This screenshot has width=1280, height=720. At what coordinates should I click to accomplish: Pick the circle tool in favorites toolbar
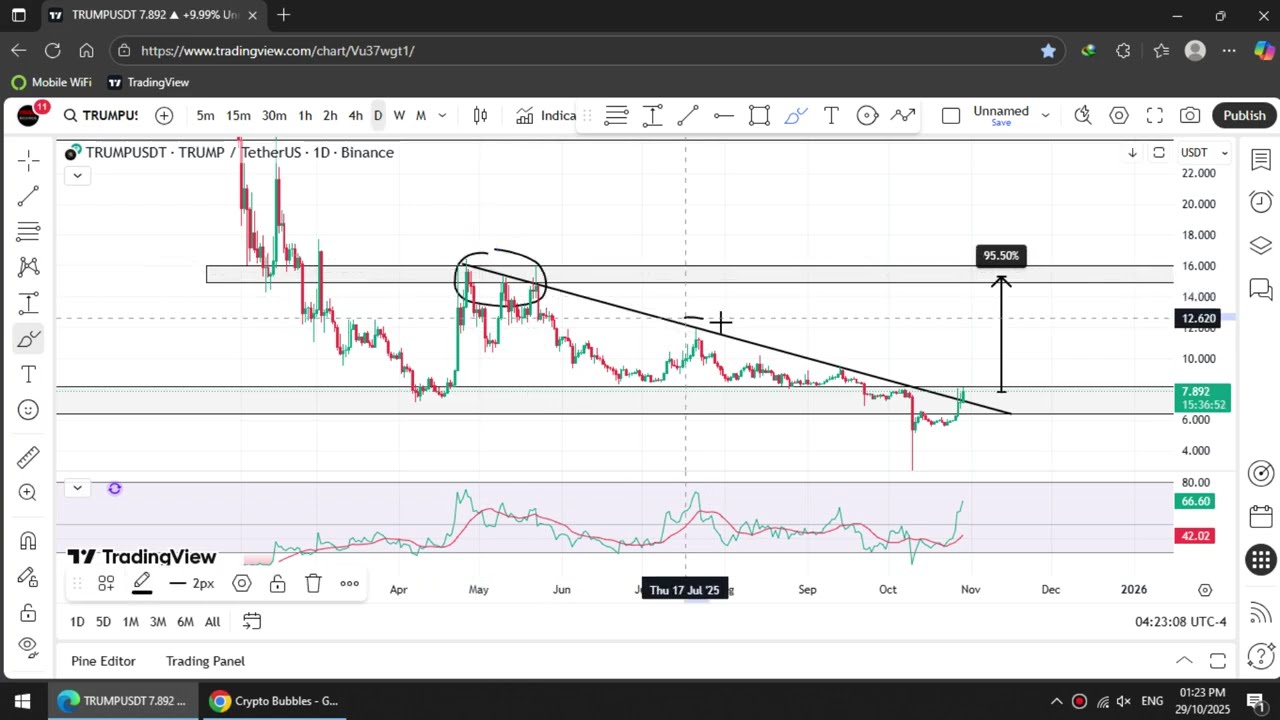[867, 116]
